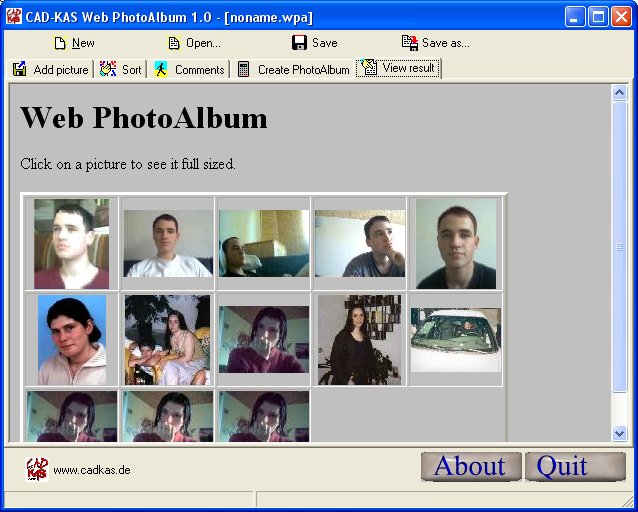Open the www.cadkas.de website link
The width and height of the screenshot is (638, 512).
[91, 470]
